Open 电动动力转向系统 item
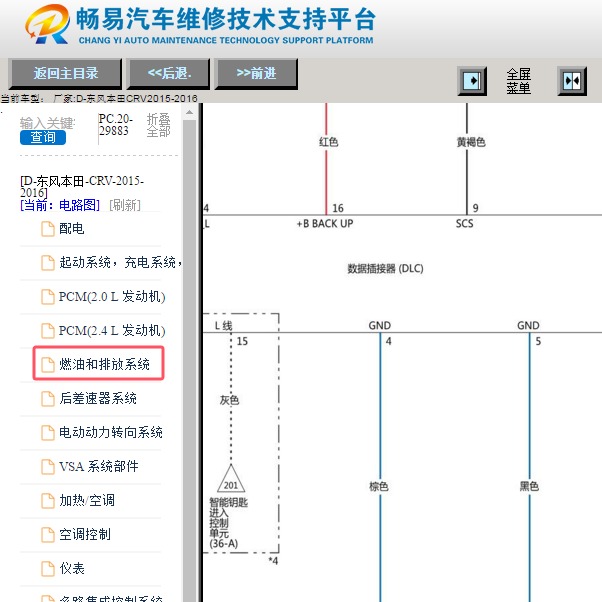This screenshot has width=602, height=602. 111,432
